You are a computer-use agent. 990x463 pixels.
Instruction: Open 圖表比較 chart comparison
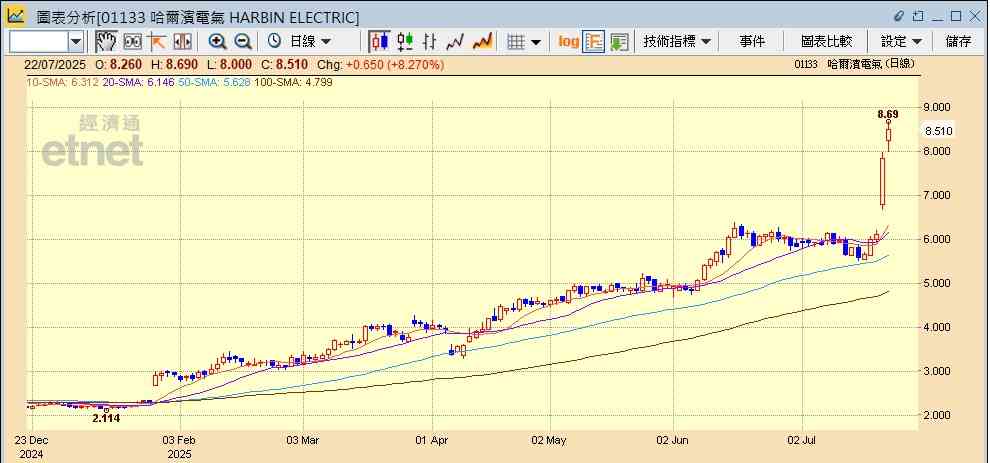click(826, 42)
